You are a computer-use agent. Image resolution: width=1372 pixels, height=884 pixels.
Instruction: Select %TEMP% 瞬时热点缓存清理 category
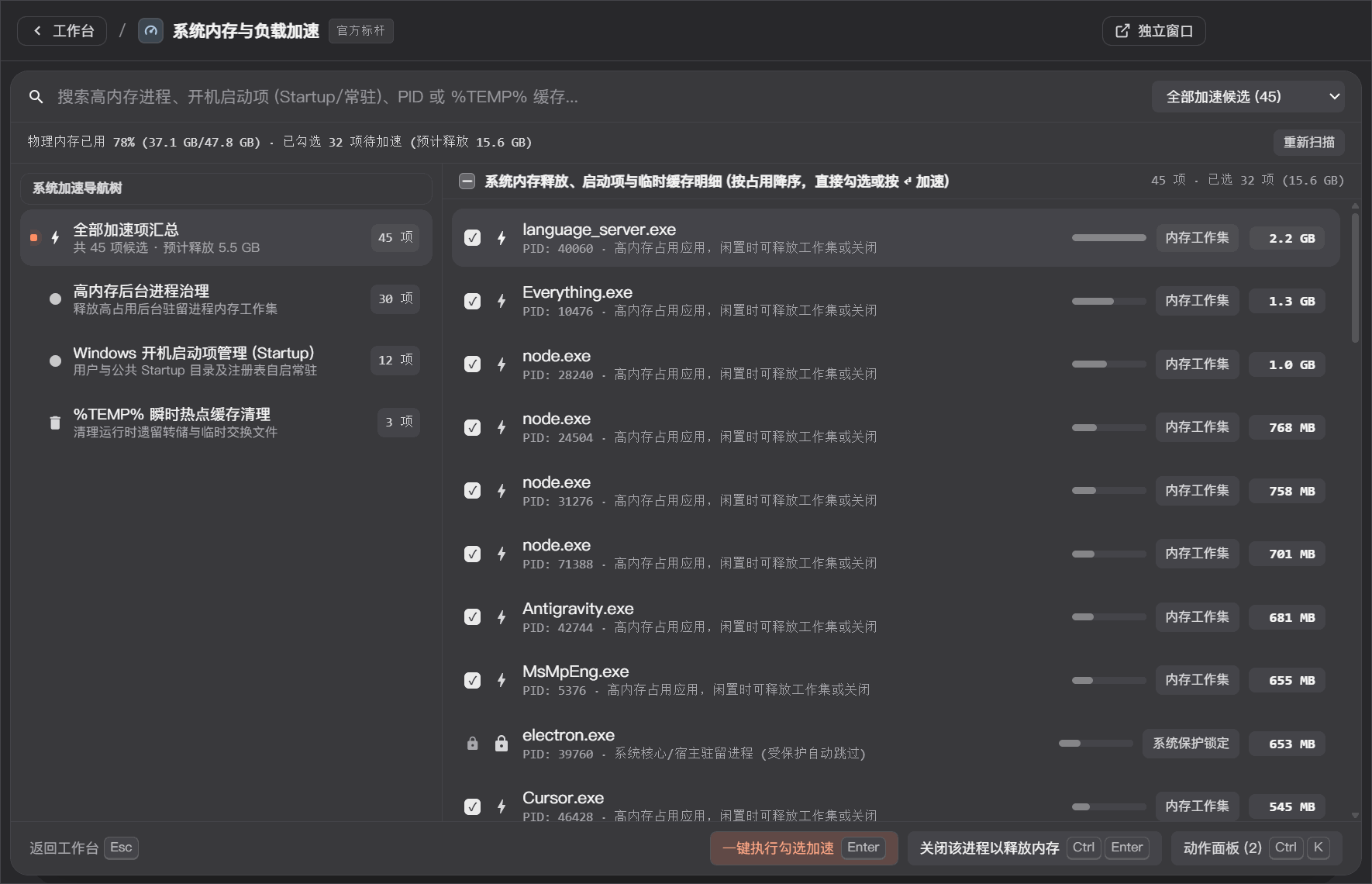tap(226, 423)
